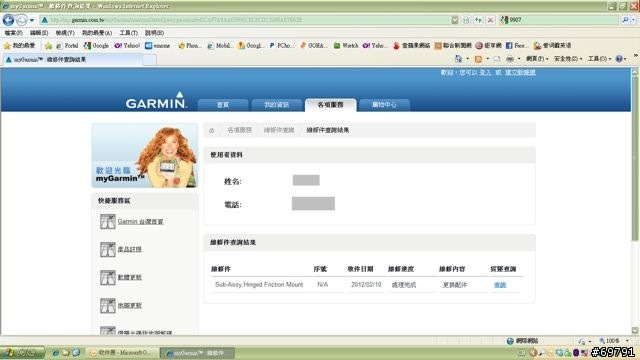Click the 維修件查詢 breadcrumb link
This screenshot has height=360, width=640.
(279, 130)
